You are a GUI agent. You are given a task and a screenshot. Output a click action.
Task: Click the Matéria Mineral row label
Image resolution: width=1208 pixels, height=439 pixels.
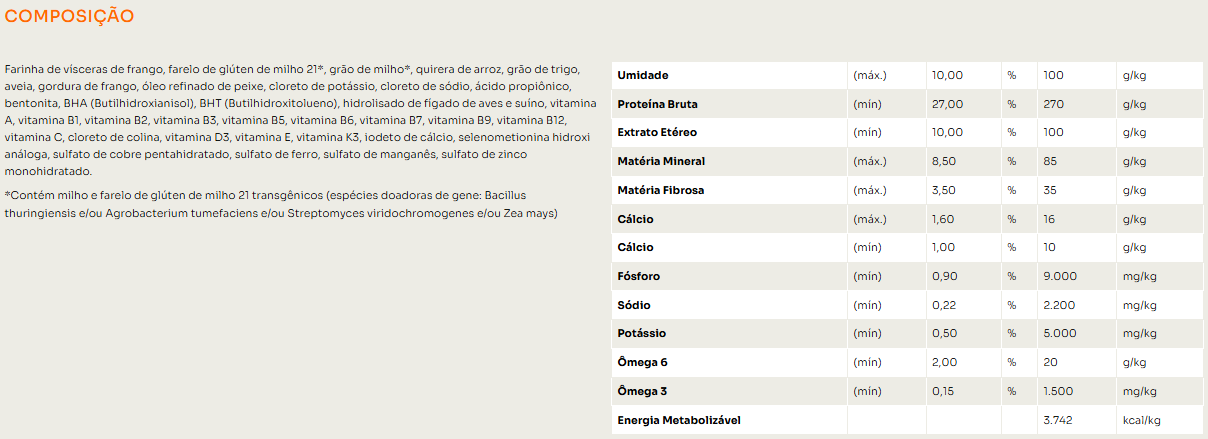click(661, 161)
